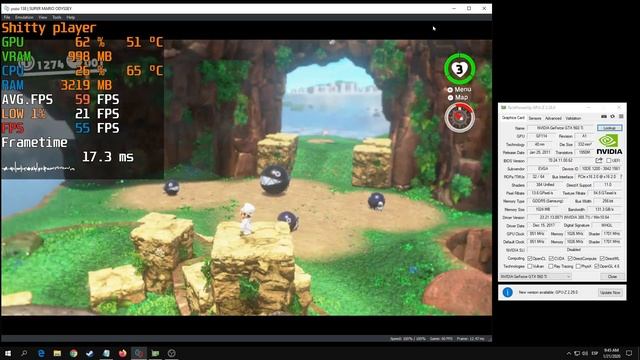The image size is (640, 360).
Task: Click the in-game red compass gauge
Action: pyautogui.click(x=460, y=118)
